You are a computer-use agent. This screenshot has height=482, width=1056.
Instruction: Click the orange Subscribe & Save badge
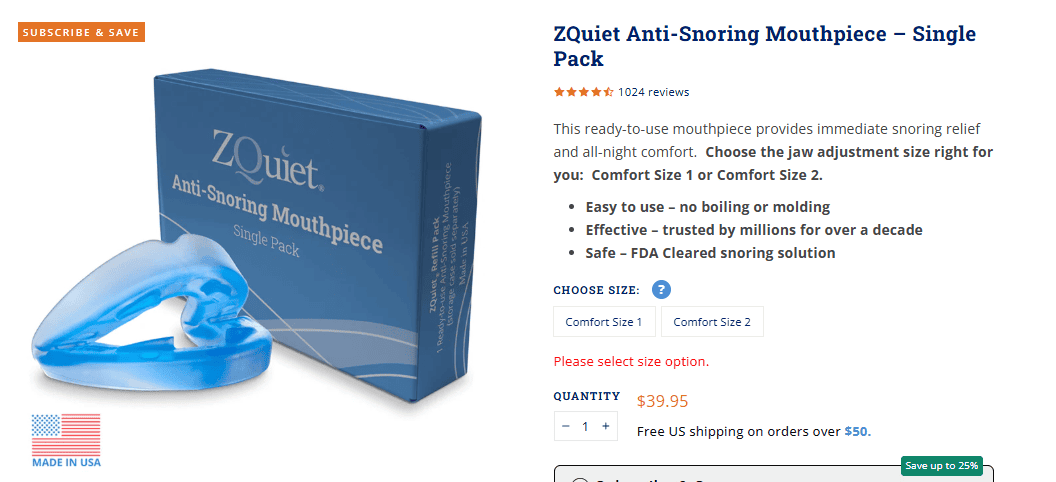81,32
